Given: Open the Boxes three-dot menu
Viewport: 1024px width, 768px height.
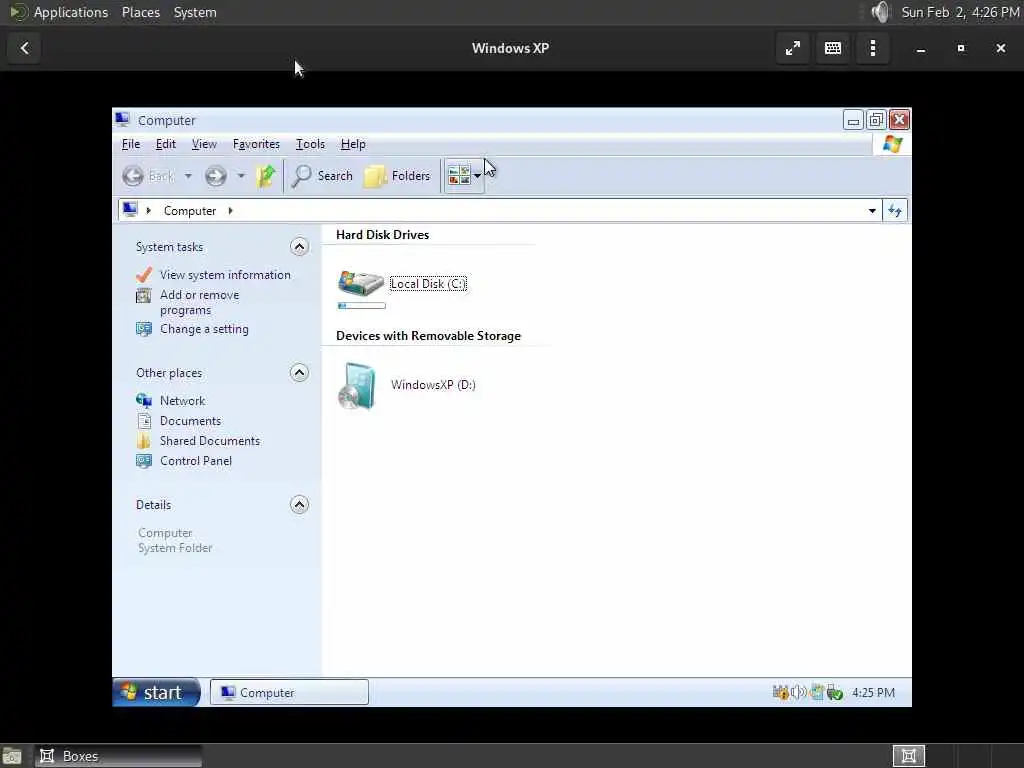Looking at the screenshot, I should pos(872,48).
